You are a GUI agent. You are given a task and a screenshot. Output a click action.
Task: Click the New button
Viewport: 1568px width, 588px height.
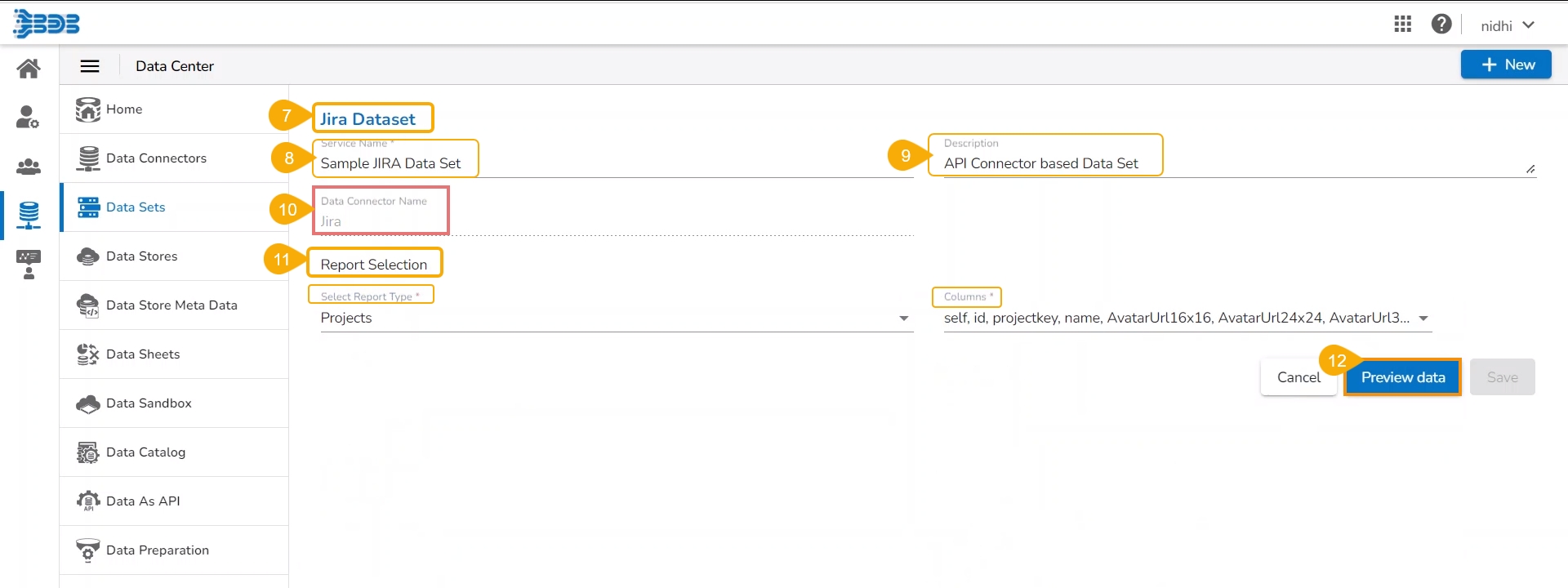[x=1505, y=65]
